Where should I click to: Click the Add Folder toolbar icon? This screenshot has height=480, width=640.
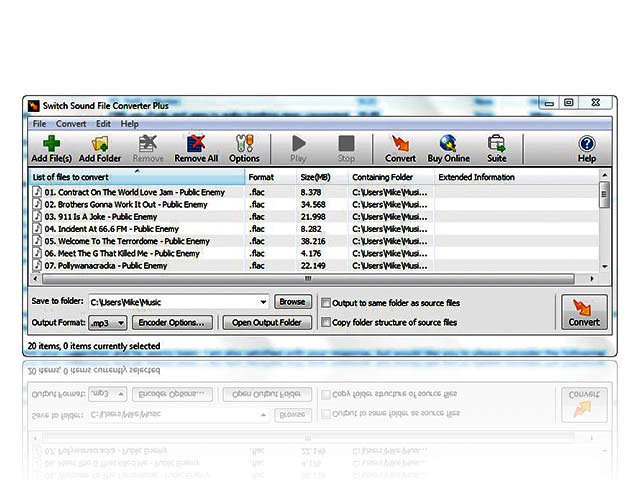coord(100,148)
